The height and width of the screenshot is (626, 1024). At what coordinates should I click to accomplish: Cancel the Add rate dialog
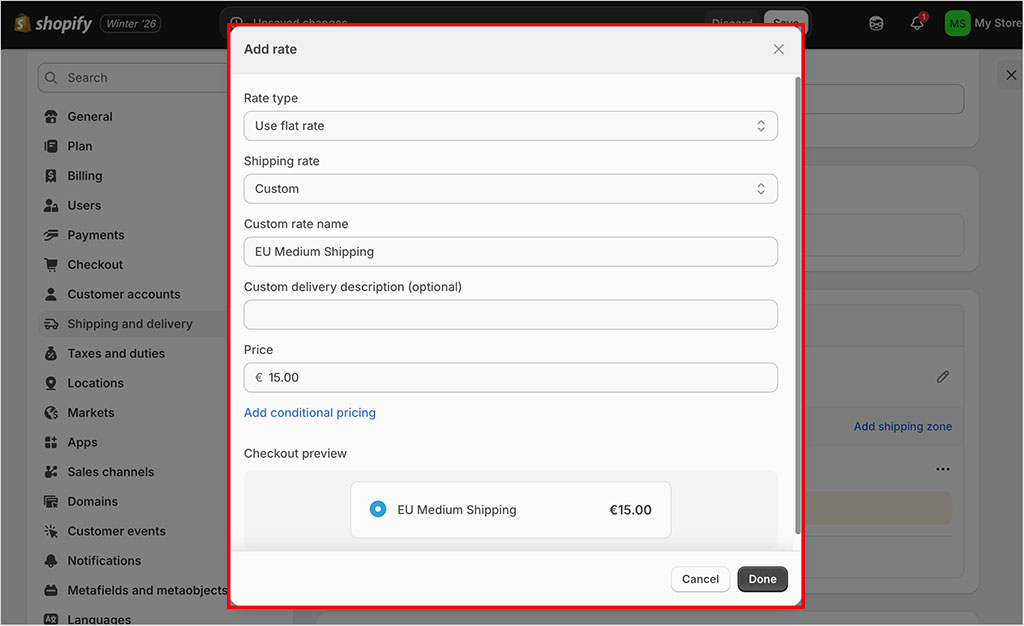700,579
